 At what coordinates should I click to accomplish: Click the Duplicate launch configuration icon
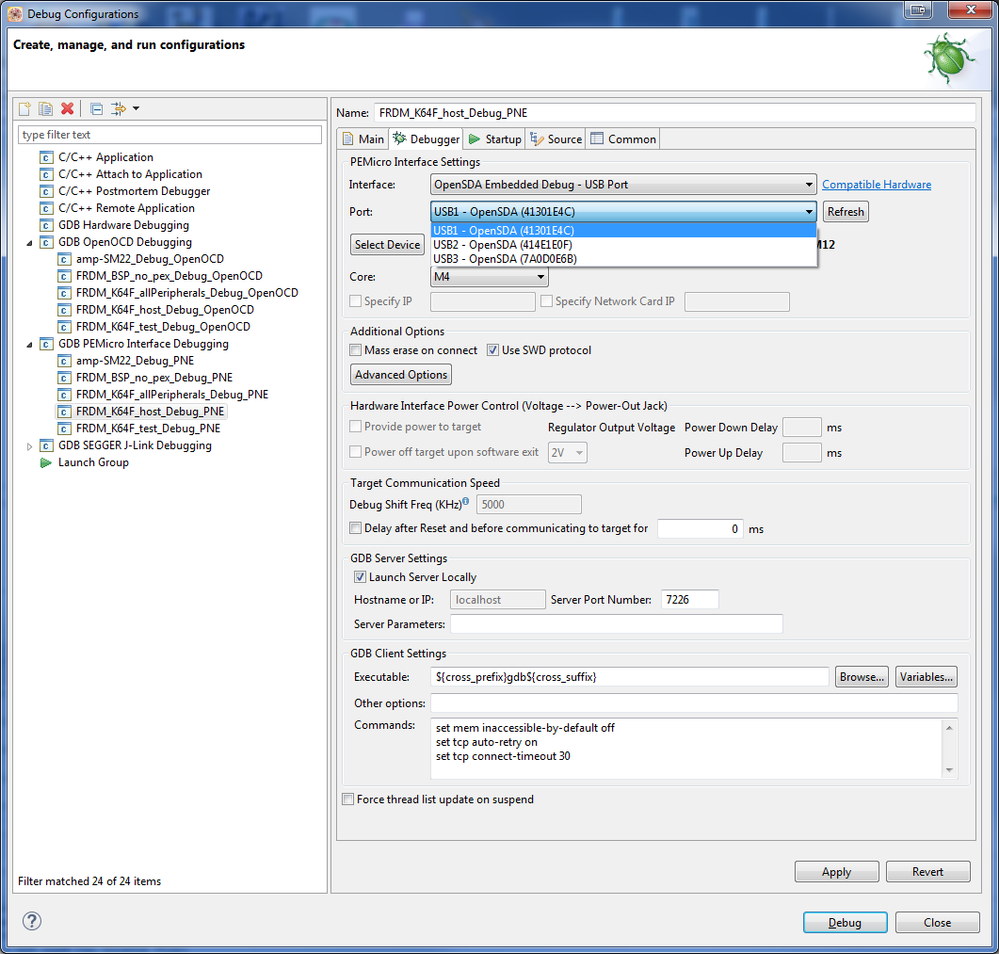[46, 109]
